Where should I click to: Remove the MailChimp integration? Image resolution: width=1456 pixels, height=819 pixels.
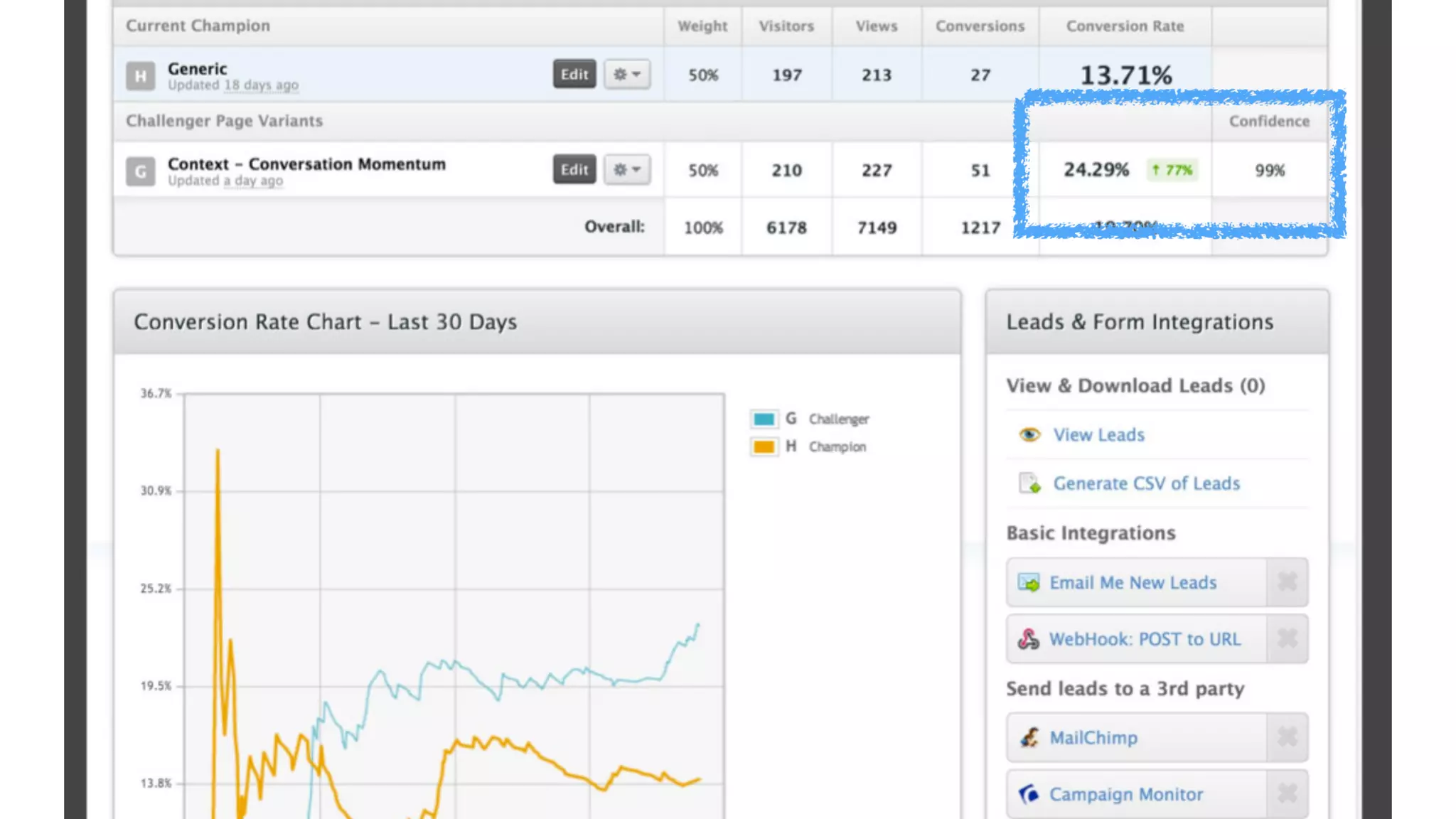1287,737
